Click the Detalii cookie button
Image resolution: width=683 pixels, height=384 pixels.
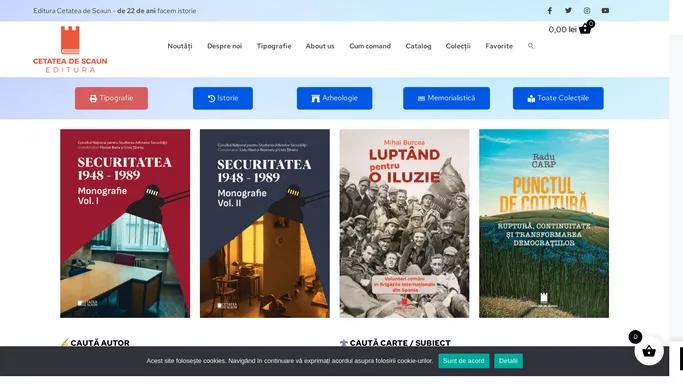(508, 360)
